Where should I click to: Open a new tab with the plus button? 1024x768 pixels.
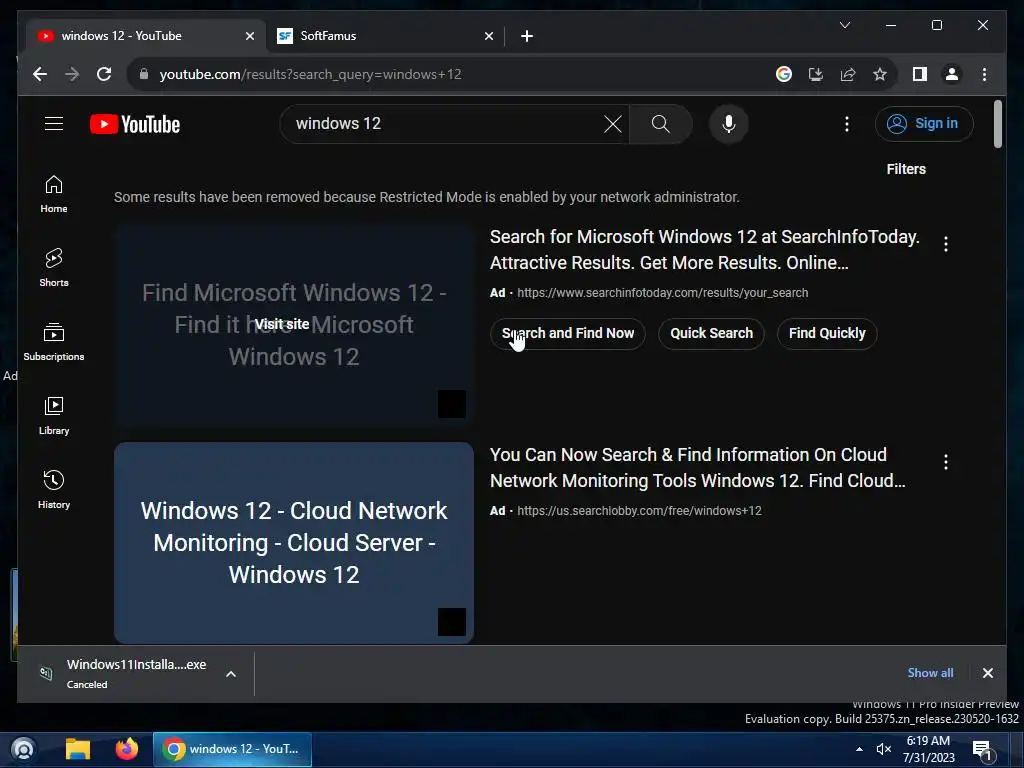point(527,36)
